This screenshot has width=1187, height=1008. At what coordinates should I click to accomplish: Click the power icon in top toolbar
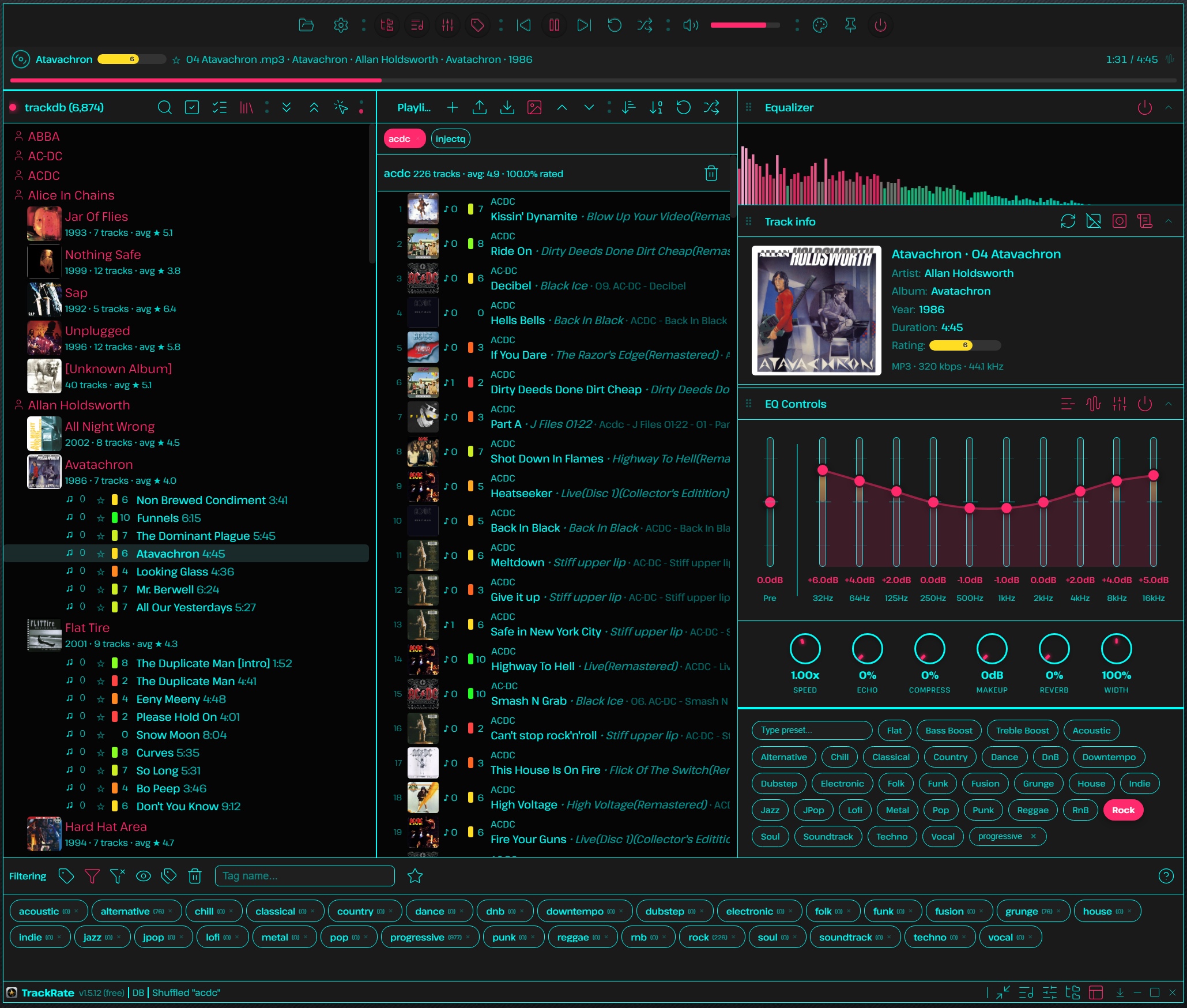880,25
